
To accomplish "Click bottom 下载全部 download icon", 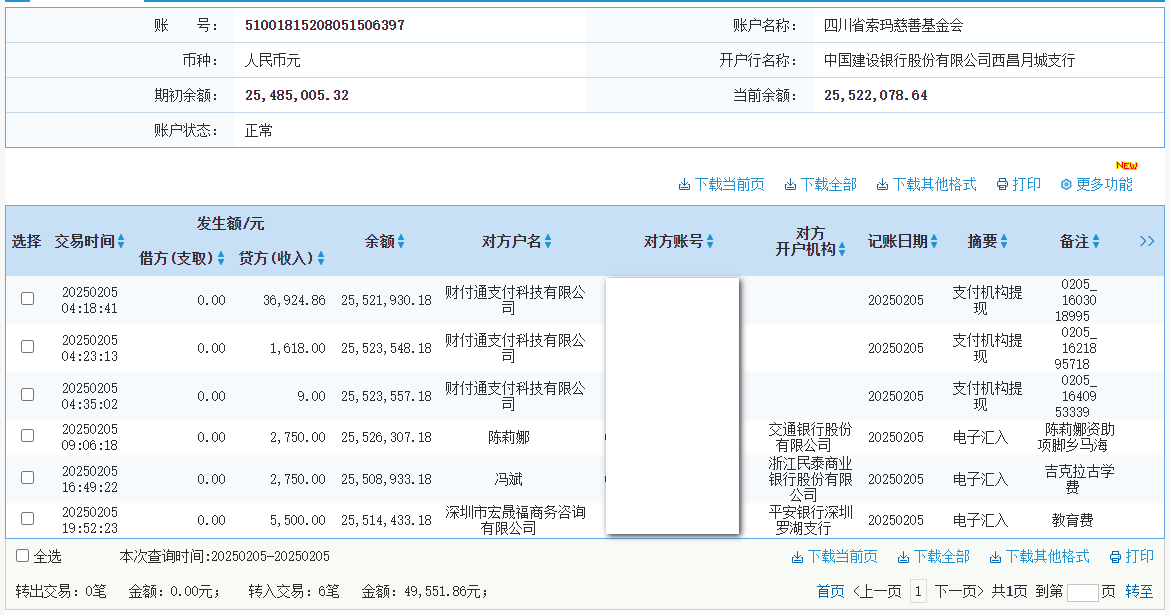I will pos(903,558).
